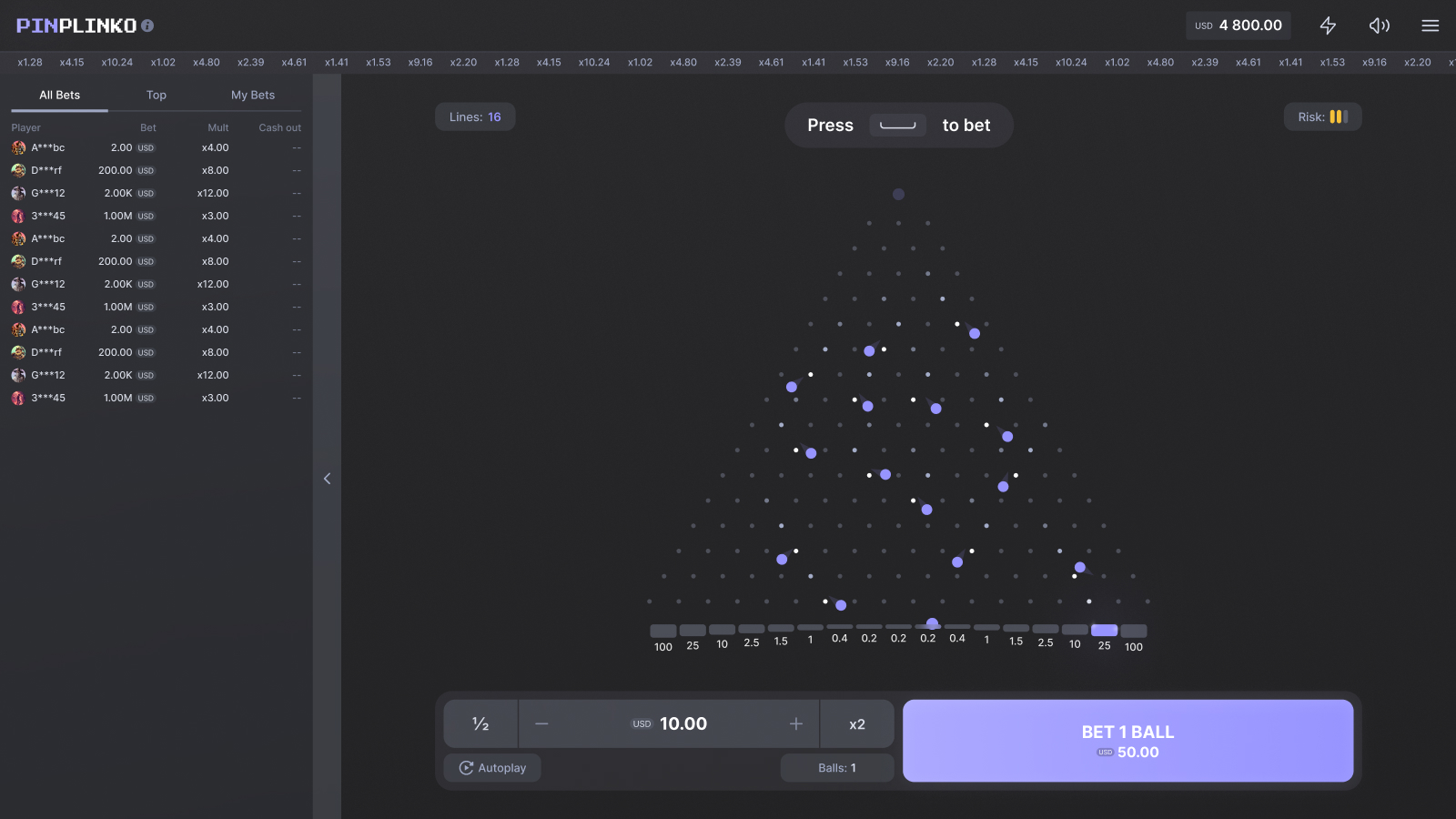Open the Balls: 1 selector
The width and height of the screenshot is (1456, 819).
836,768
